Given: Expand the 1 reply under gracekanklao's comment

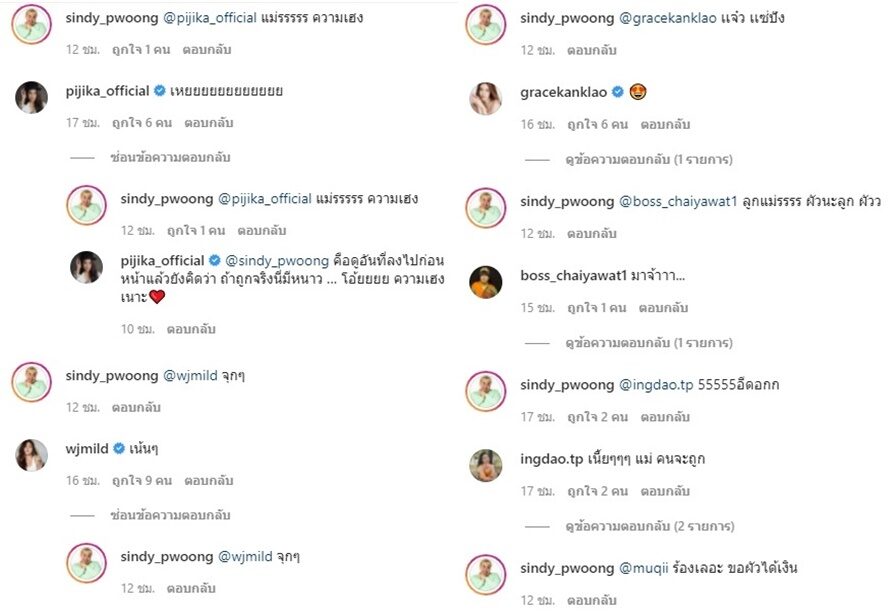Looking at the screenshot, I should [649, 159].
